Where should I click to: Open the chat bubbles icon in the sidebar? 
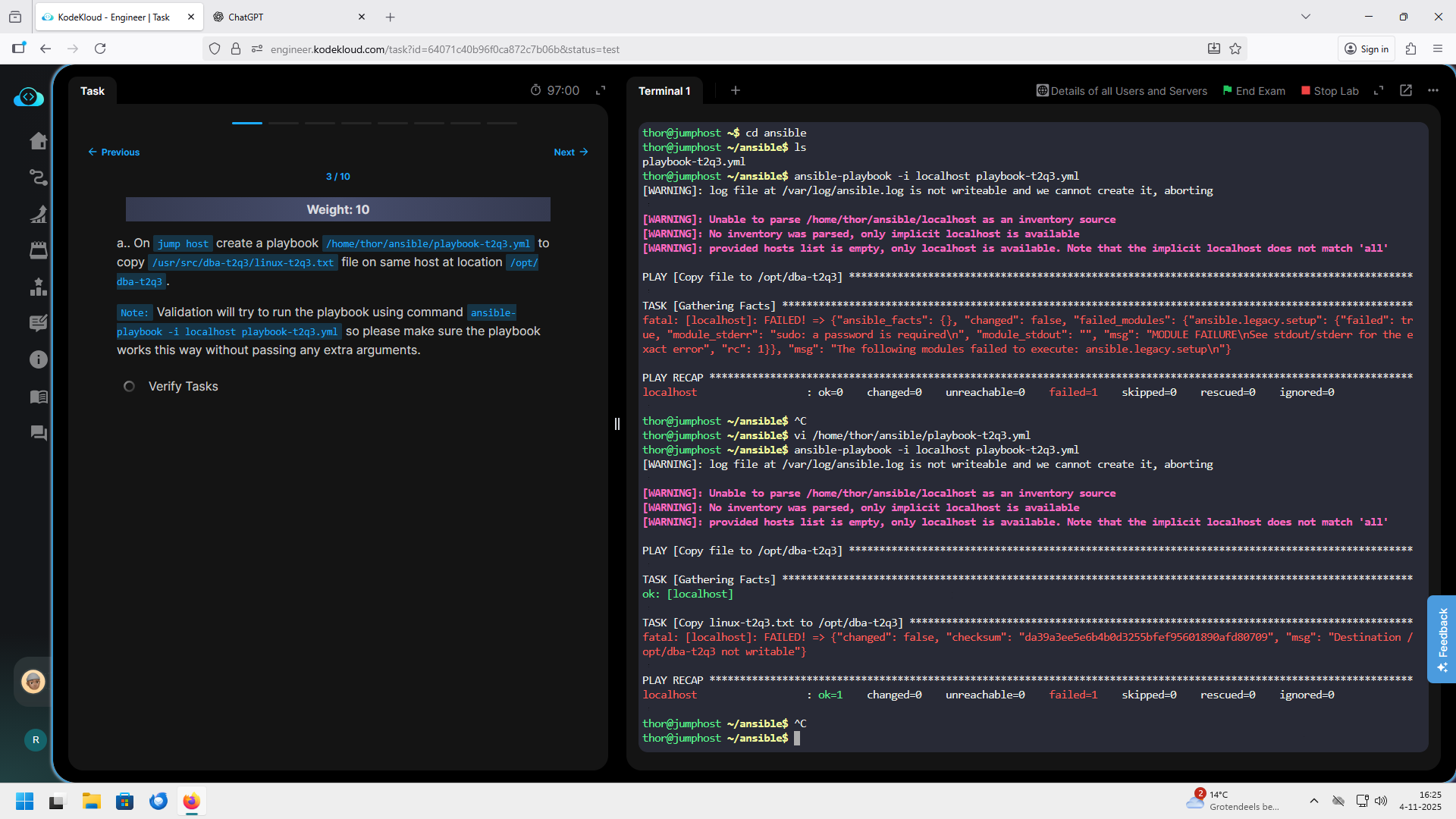click(38, 433)
